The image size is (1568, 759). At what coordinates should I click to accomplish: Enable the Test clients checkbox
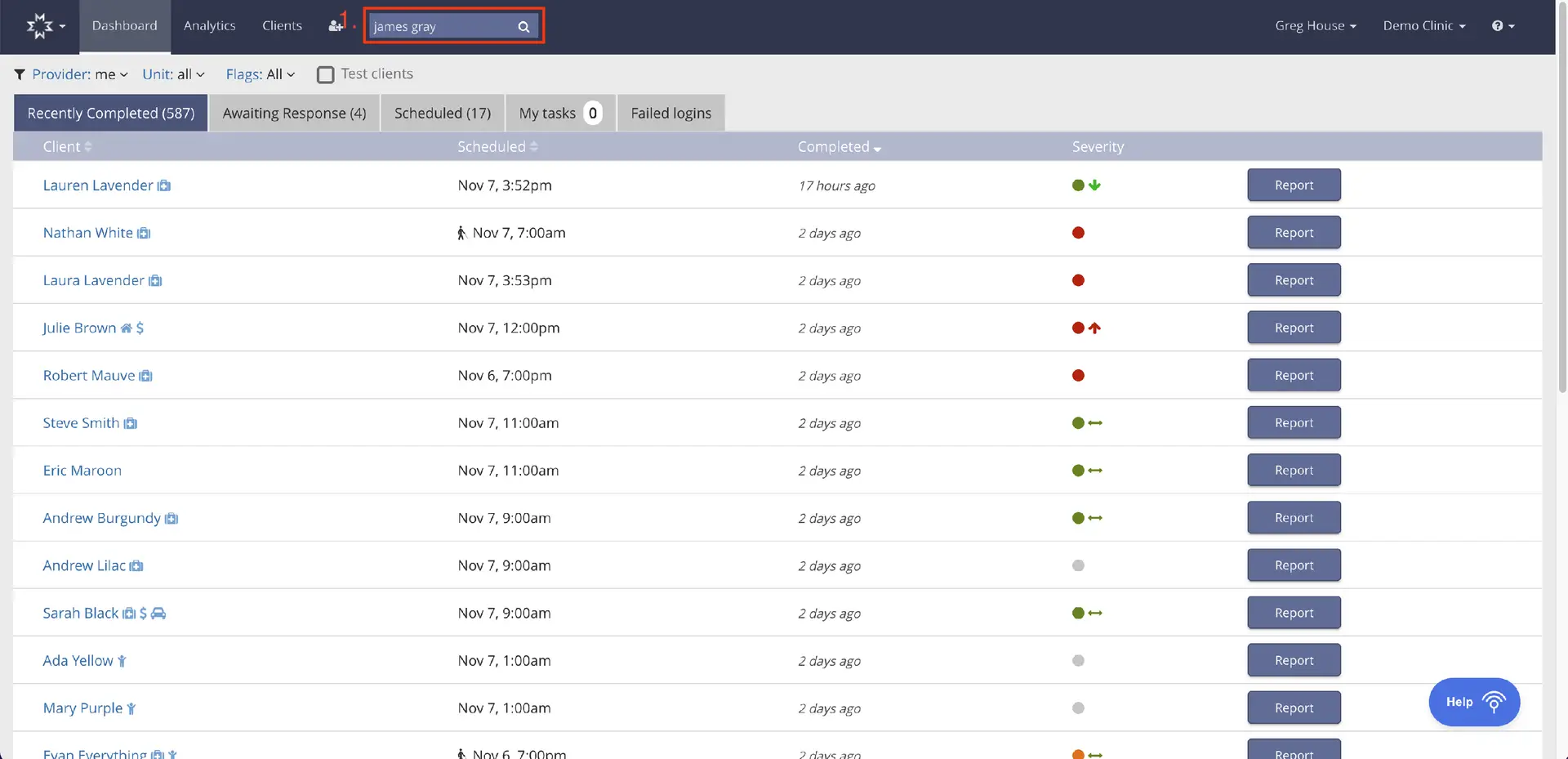[325, 74]
